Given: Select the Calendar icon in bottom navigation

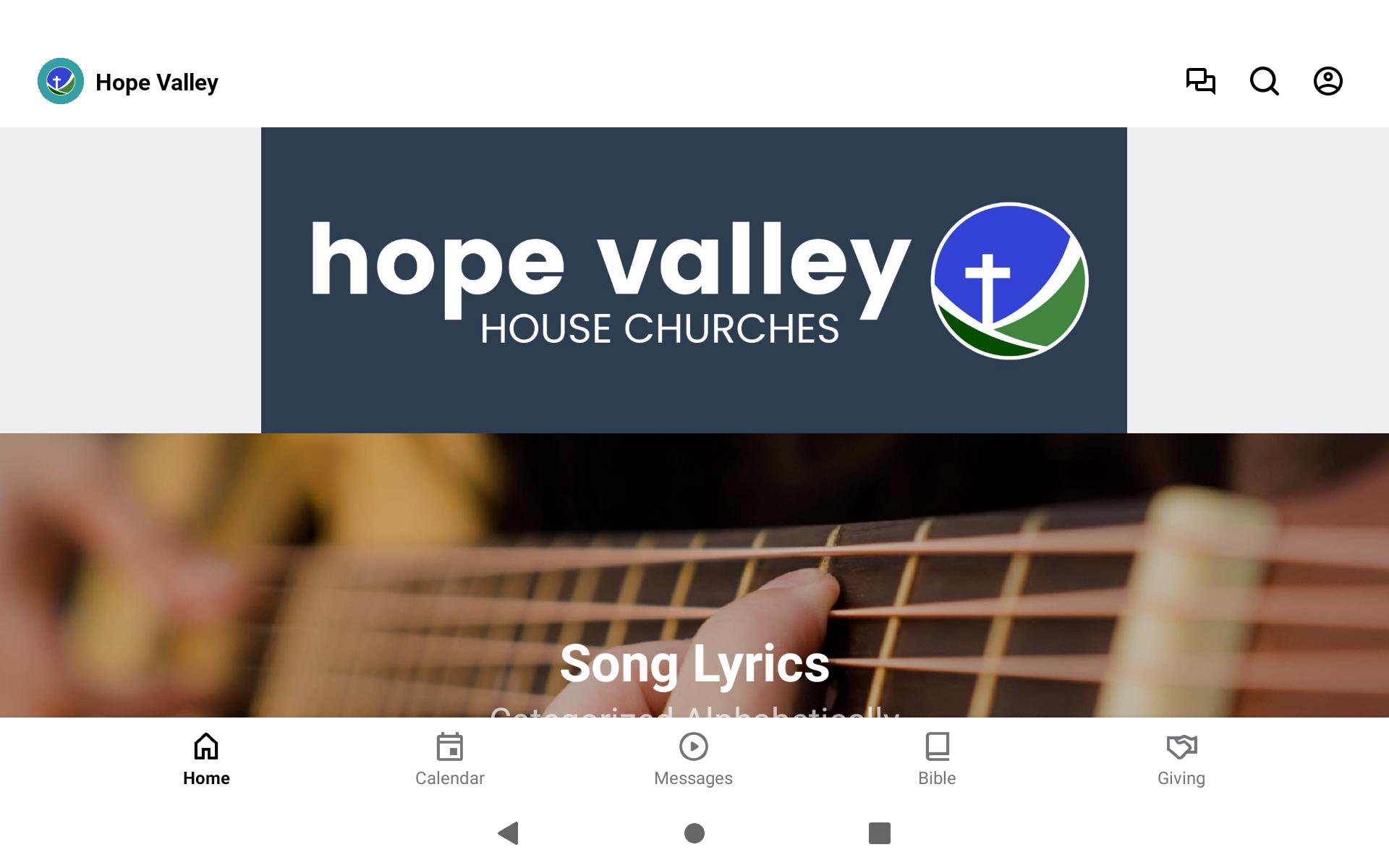Looking at the screenshot, I should click(x=450, y=746).
